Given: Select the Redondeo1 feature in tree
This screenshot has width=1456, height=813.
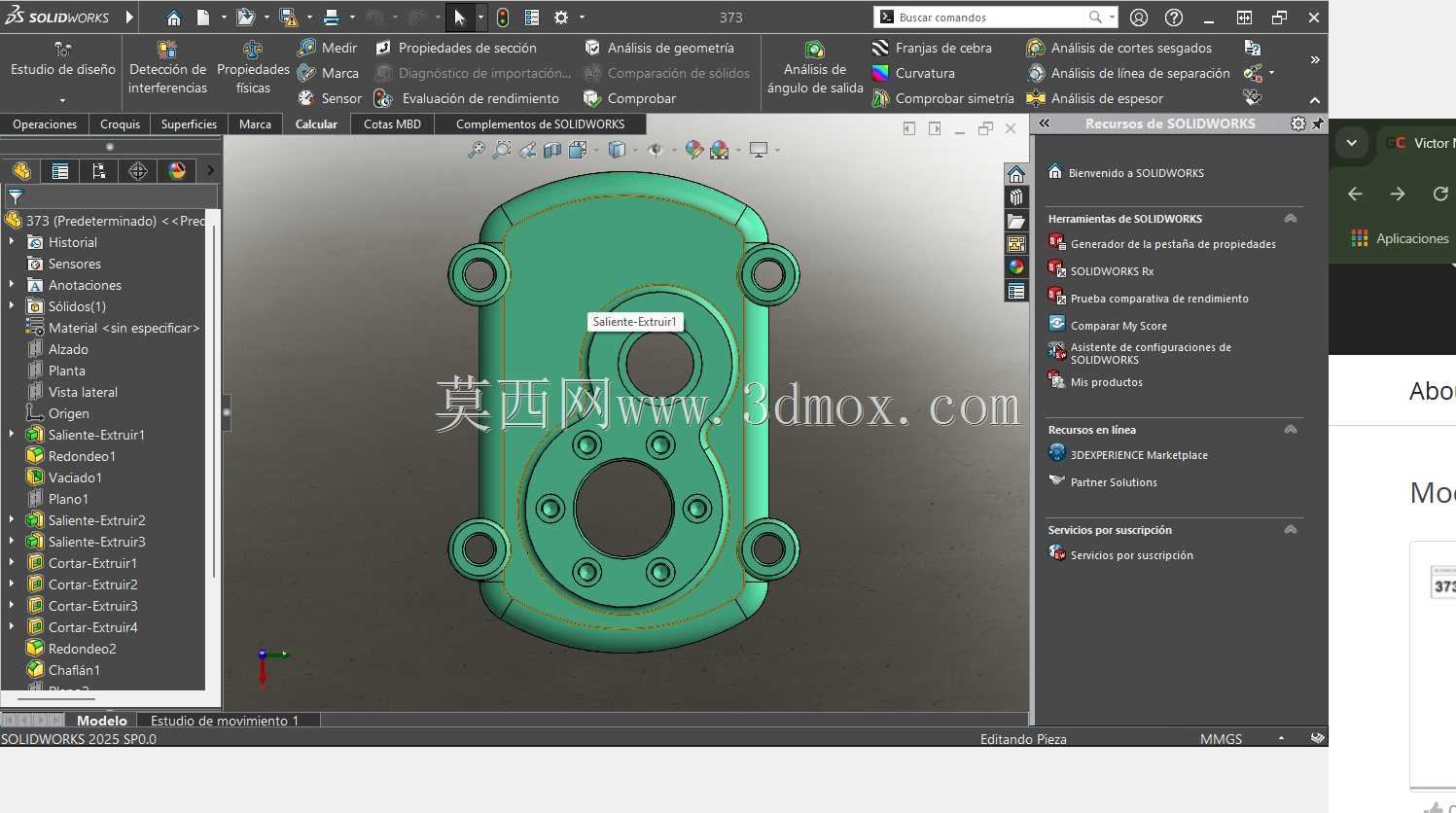Looking at the screenshot, I should coord(82,456).
